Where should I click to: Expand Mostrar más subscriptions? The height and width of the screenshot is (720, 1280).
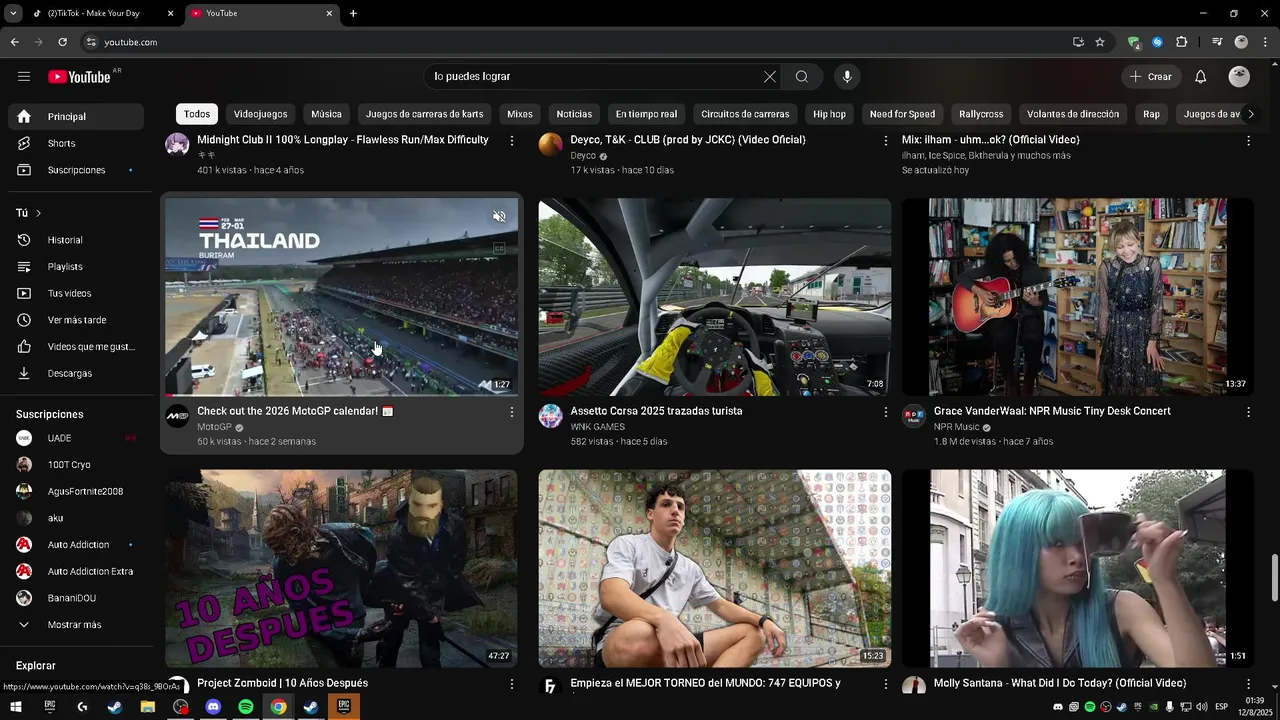coord(76,625)
